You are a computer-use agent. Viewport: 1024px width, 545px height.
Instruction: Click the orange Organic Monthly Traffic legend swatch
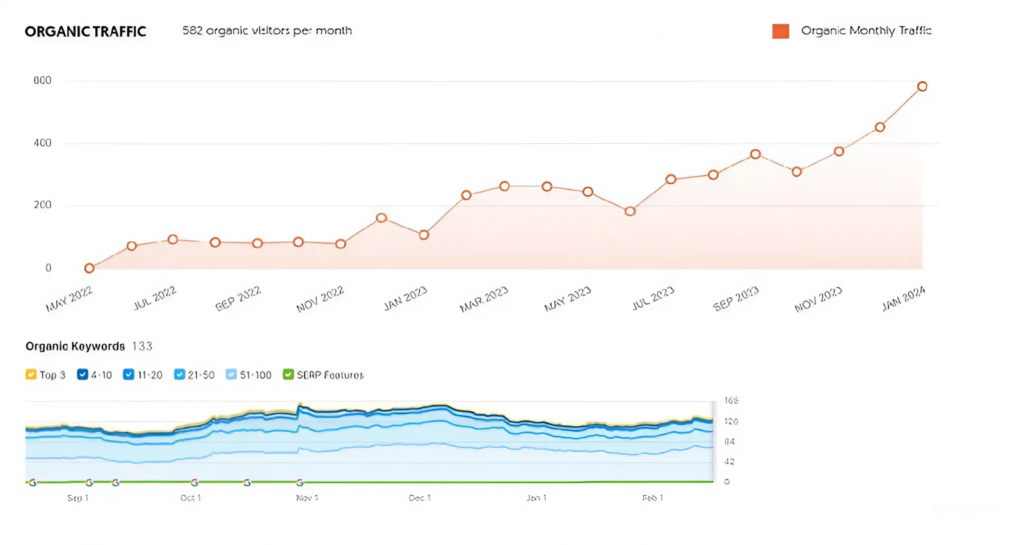[780, 31]
